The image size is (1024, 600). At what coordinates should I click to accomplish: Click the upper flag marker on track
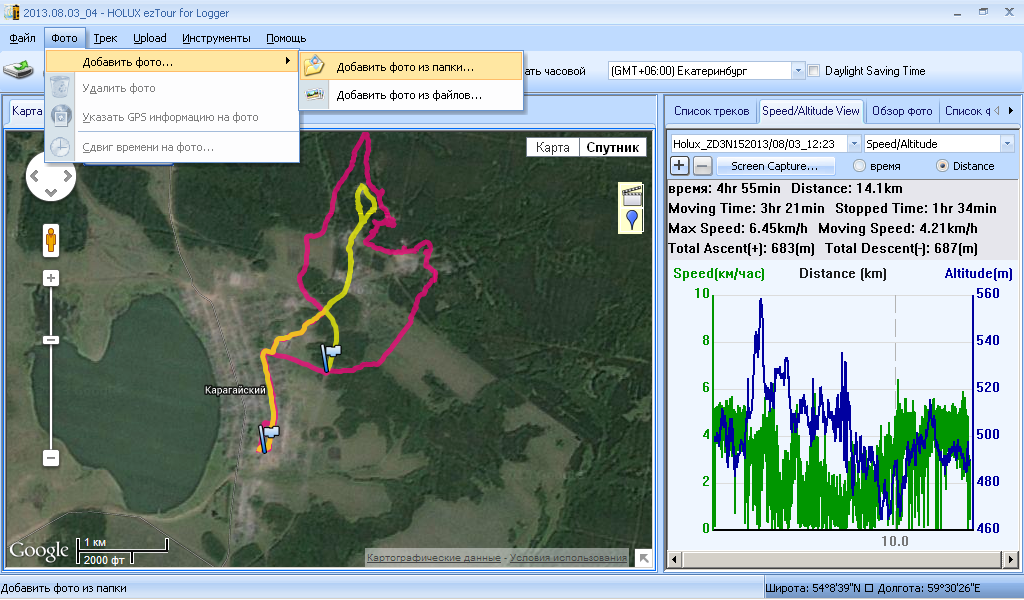tap(330, 358)
